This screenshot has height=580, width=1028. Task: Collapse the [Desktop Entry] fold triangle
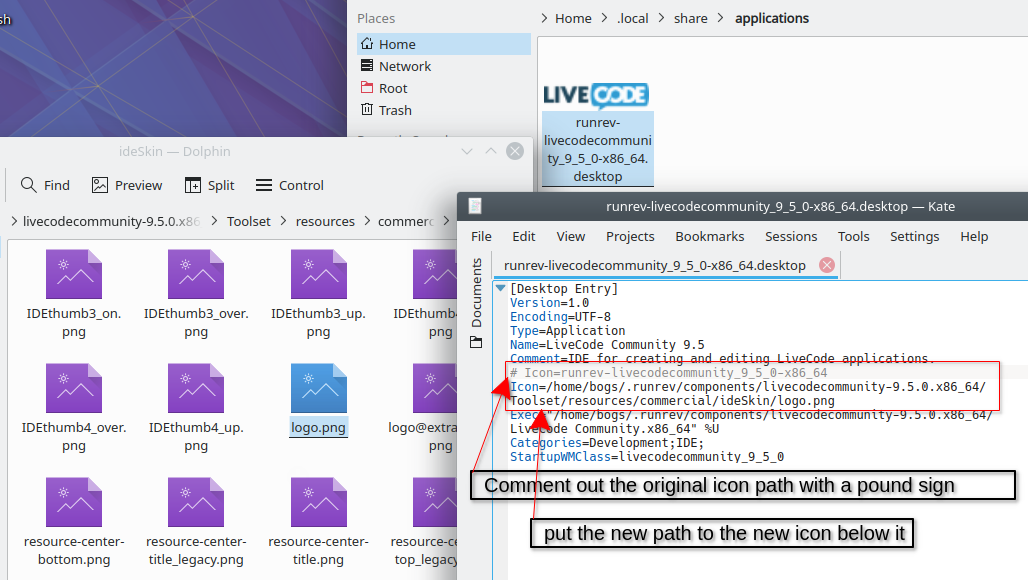[x=501, y=288]
